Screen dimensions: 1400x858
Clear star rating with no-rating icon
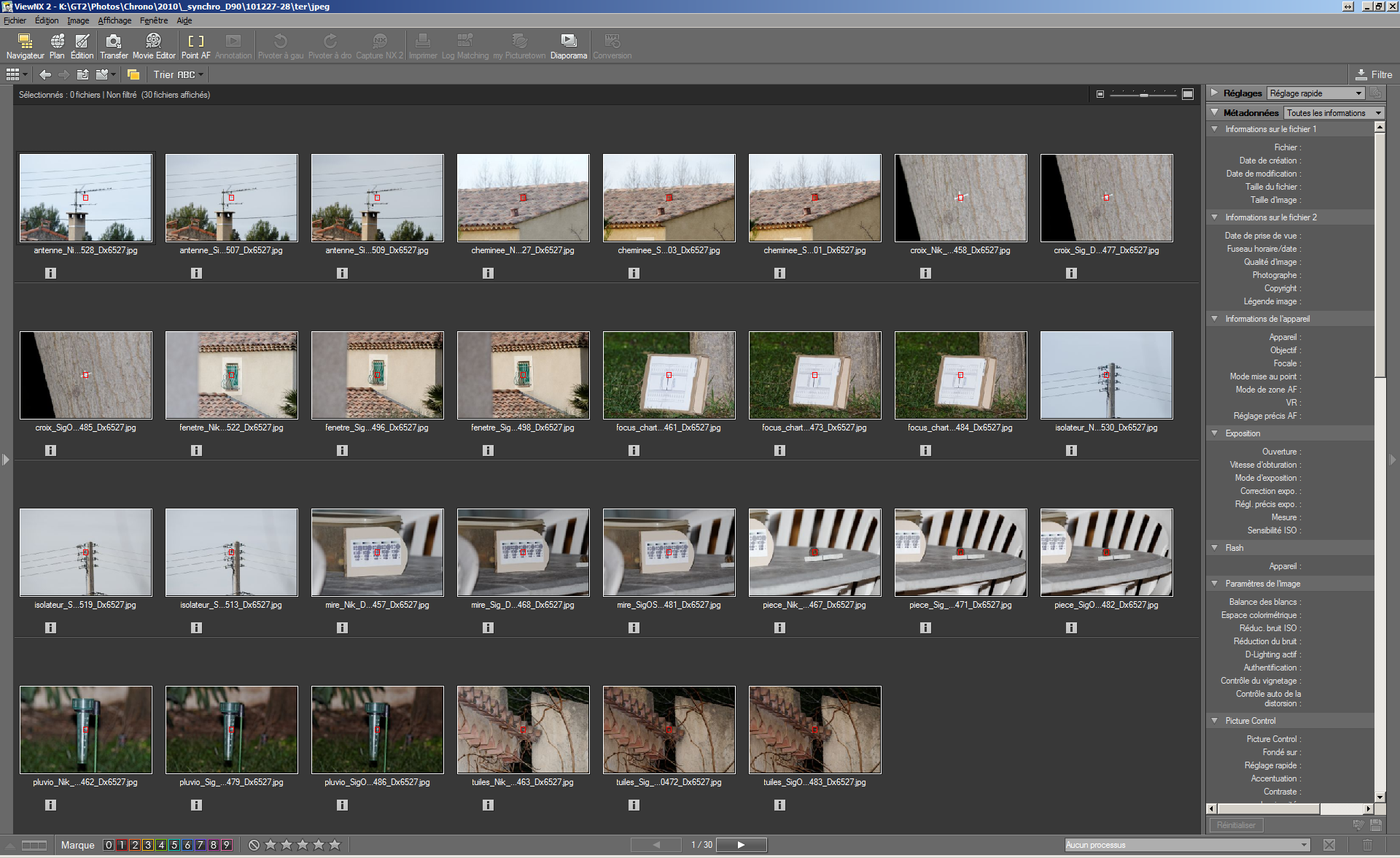tap(254, 845)
